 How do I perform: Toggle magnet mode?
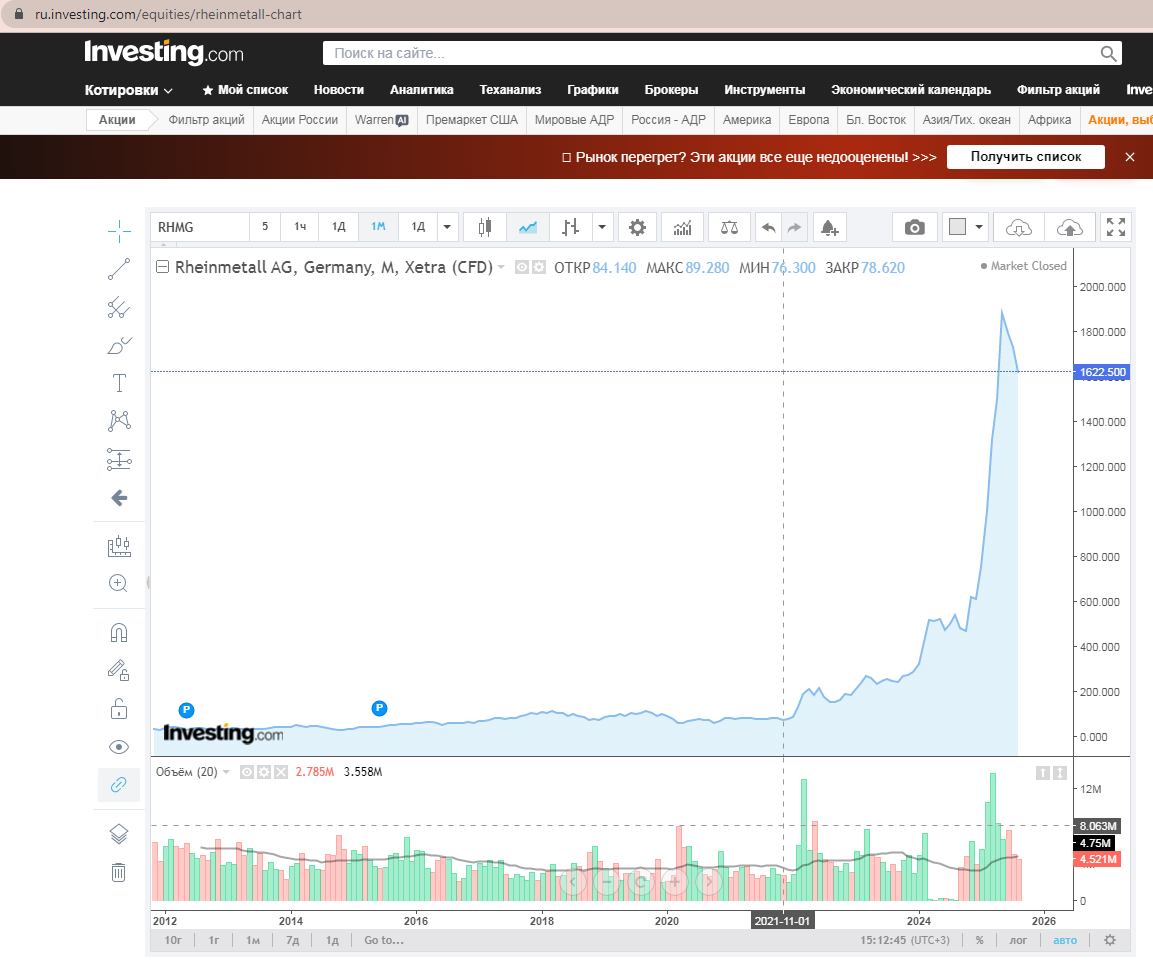click(x=118, y=632)
